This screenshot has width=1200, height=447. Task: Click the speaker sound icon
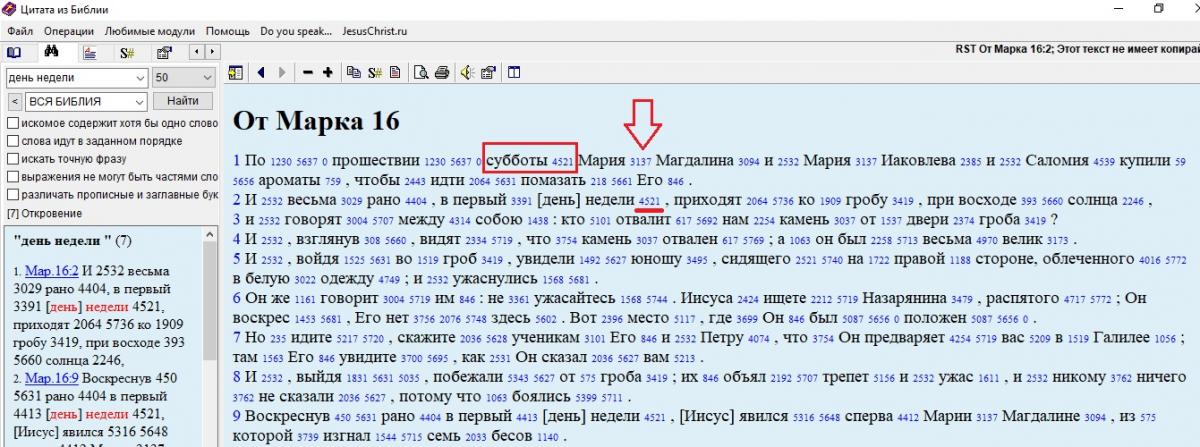(466, 72)
